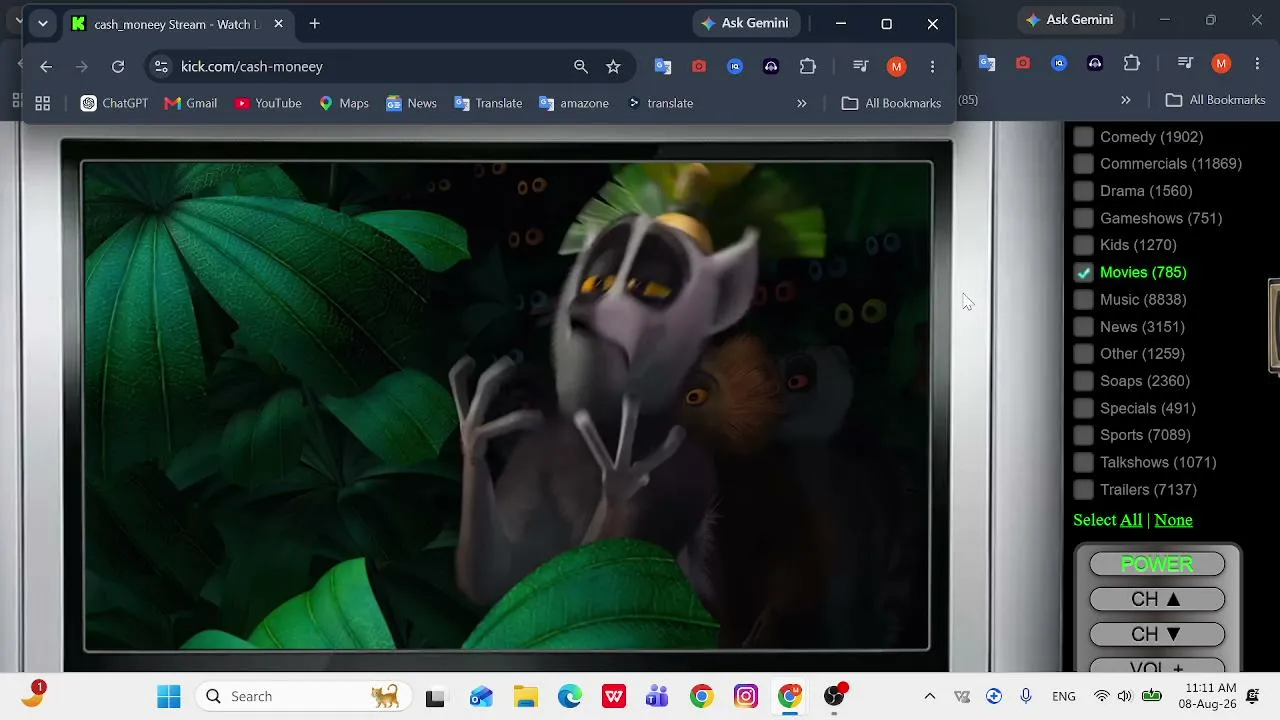Open media controls in the kick.com window
Viewport: 1280px width, 720px height.
(860, 67)
